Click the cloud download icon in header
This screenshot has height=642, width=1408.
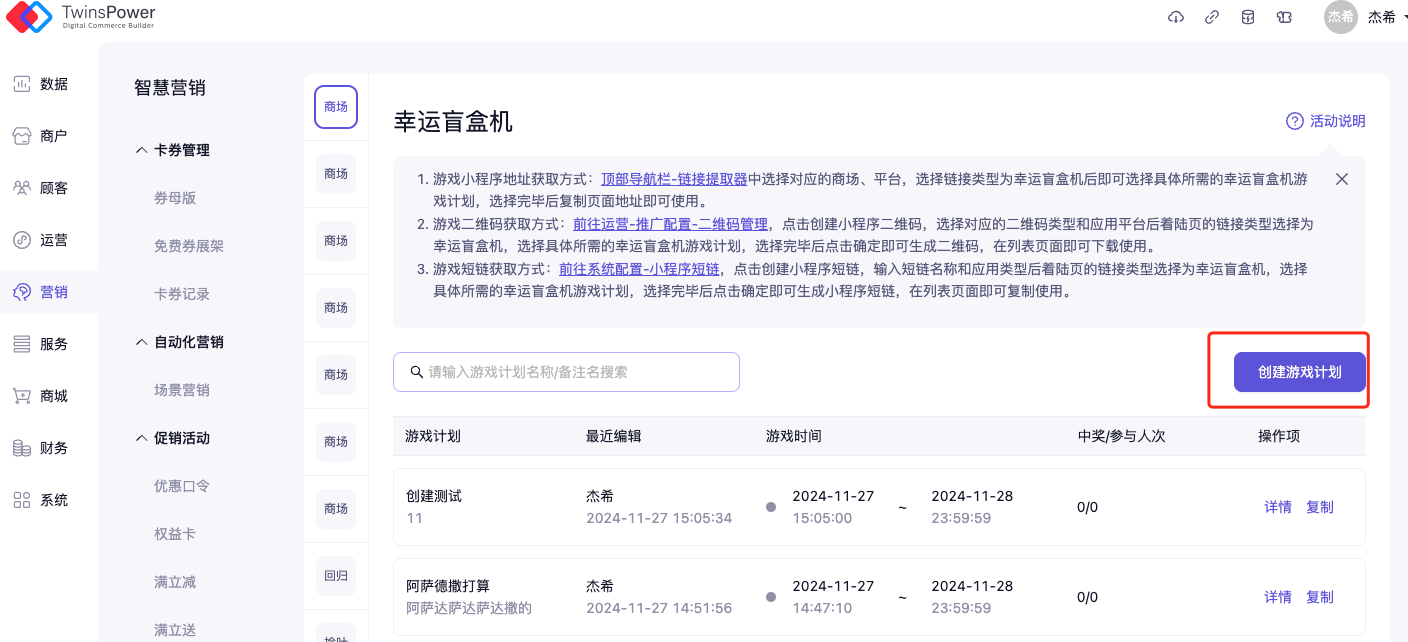[x=1176, y=17]
